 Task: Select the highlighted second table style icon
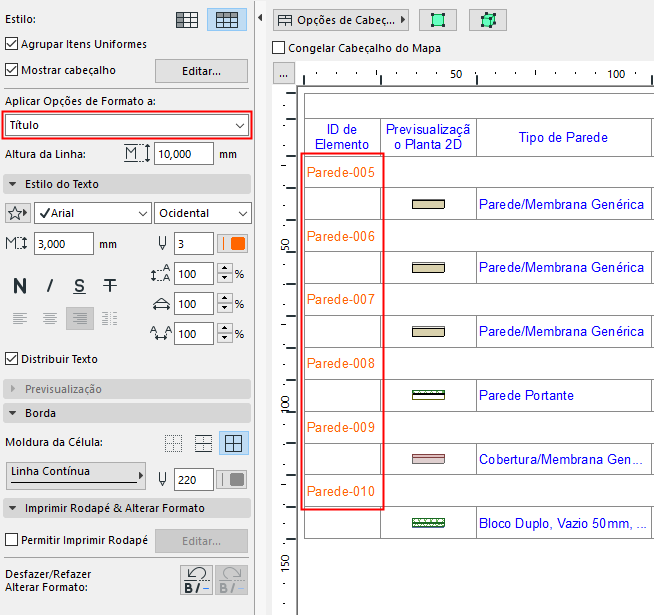tap(227, 20)
